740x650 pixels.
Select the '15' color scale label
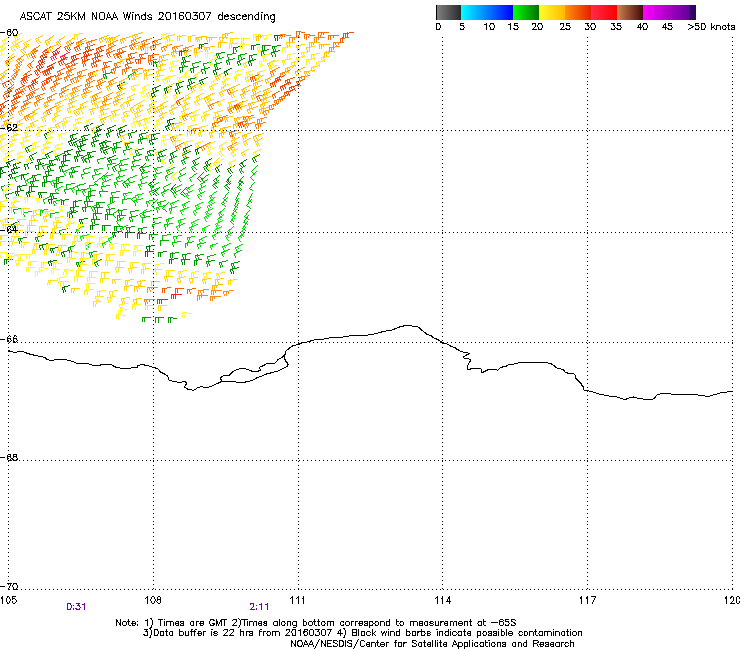click(513, 27)
